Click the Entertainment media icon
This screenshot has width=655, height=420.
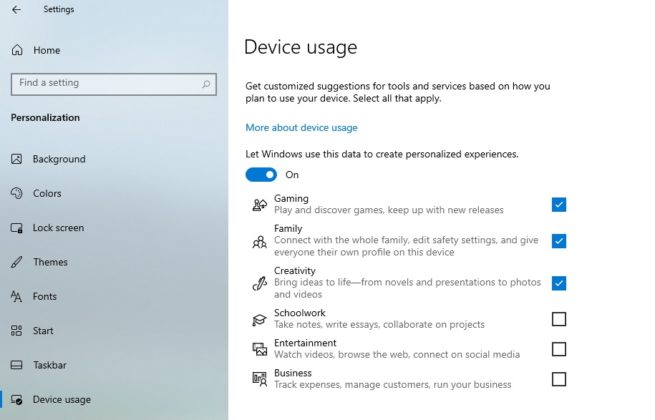click(x=259, y=349)
